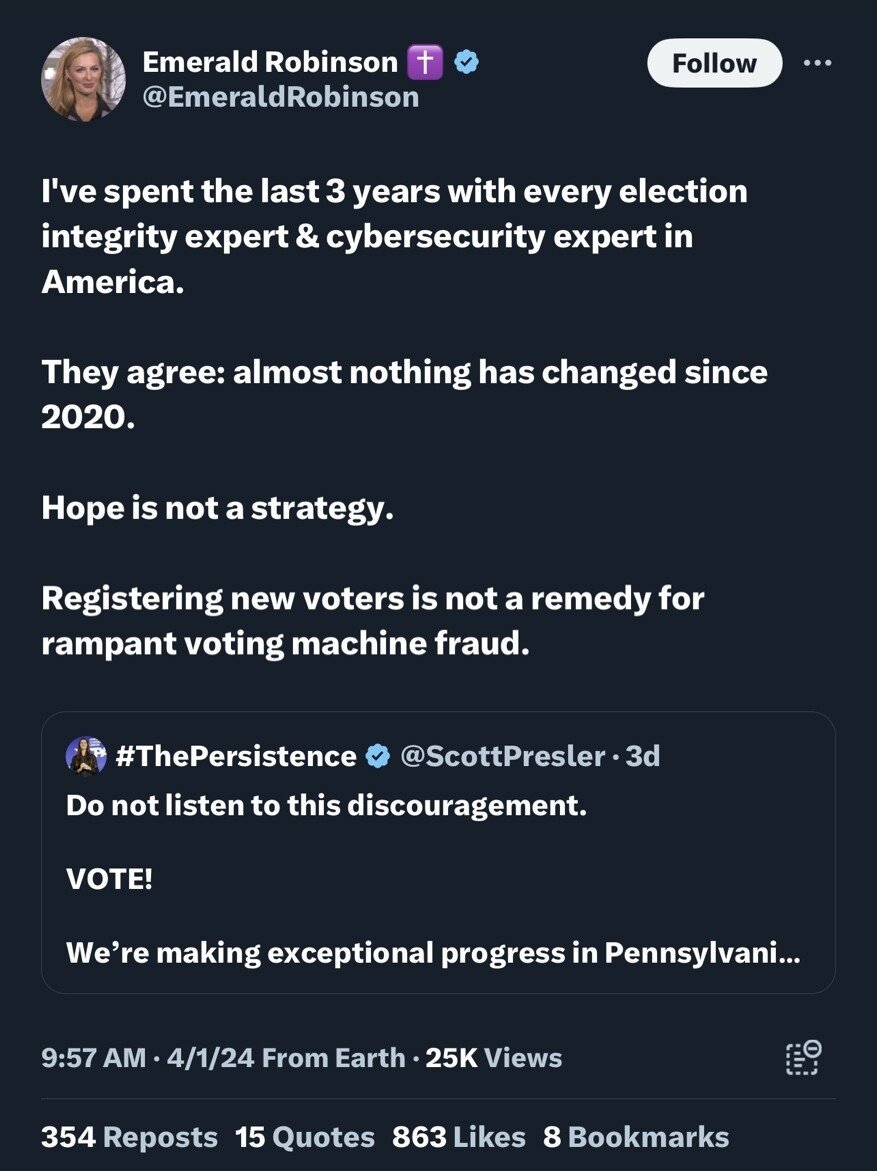View the 354 Reposts list

click(x=129, y=1137)
